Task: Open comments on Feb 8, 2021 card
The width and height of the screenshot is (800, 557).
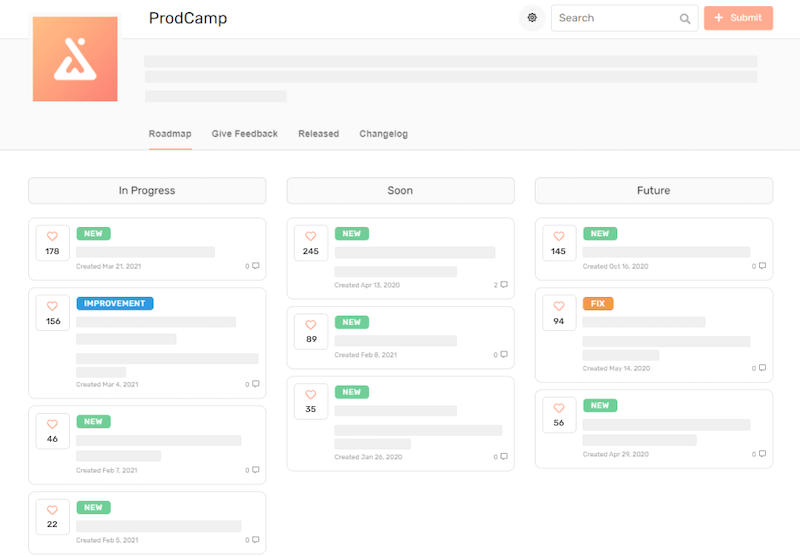Action: pyautogui.click(x=501, y=355)
